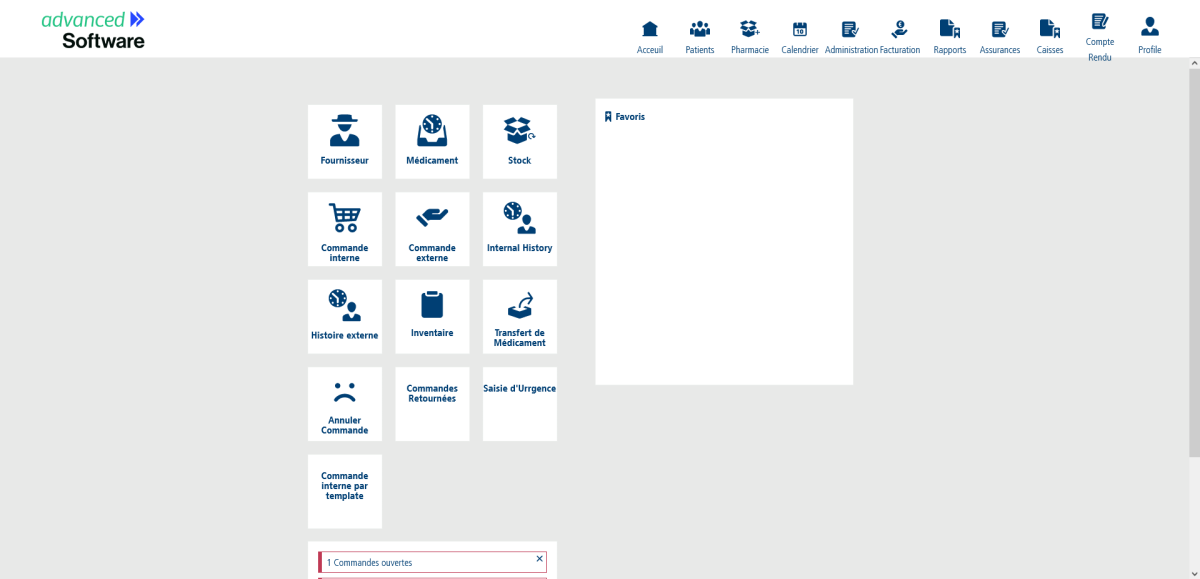The height and width of the screenshot is (579, 1200).
Task: Open the Profile menu
Action: (1150, 37)
